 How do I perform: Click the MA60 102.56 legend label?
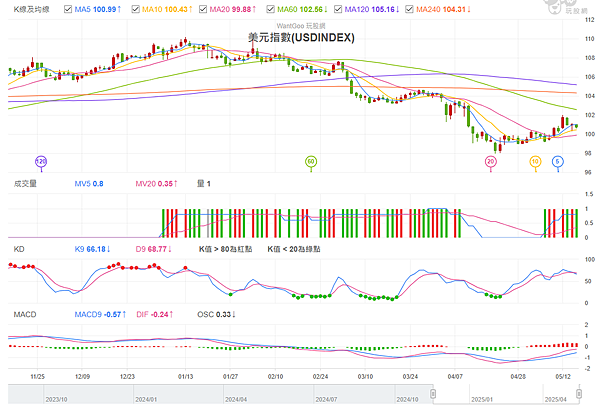302,9
